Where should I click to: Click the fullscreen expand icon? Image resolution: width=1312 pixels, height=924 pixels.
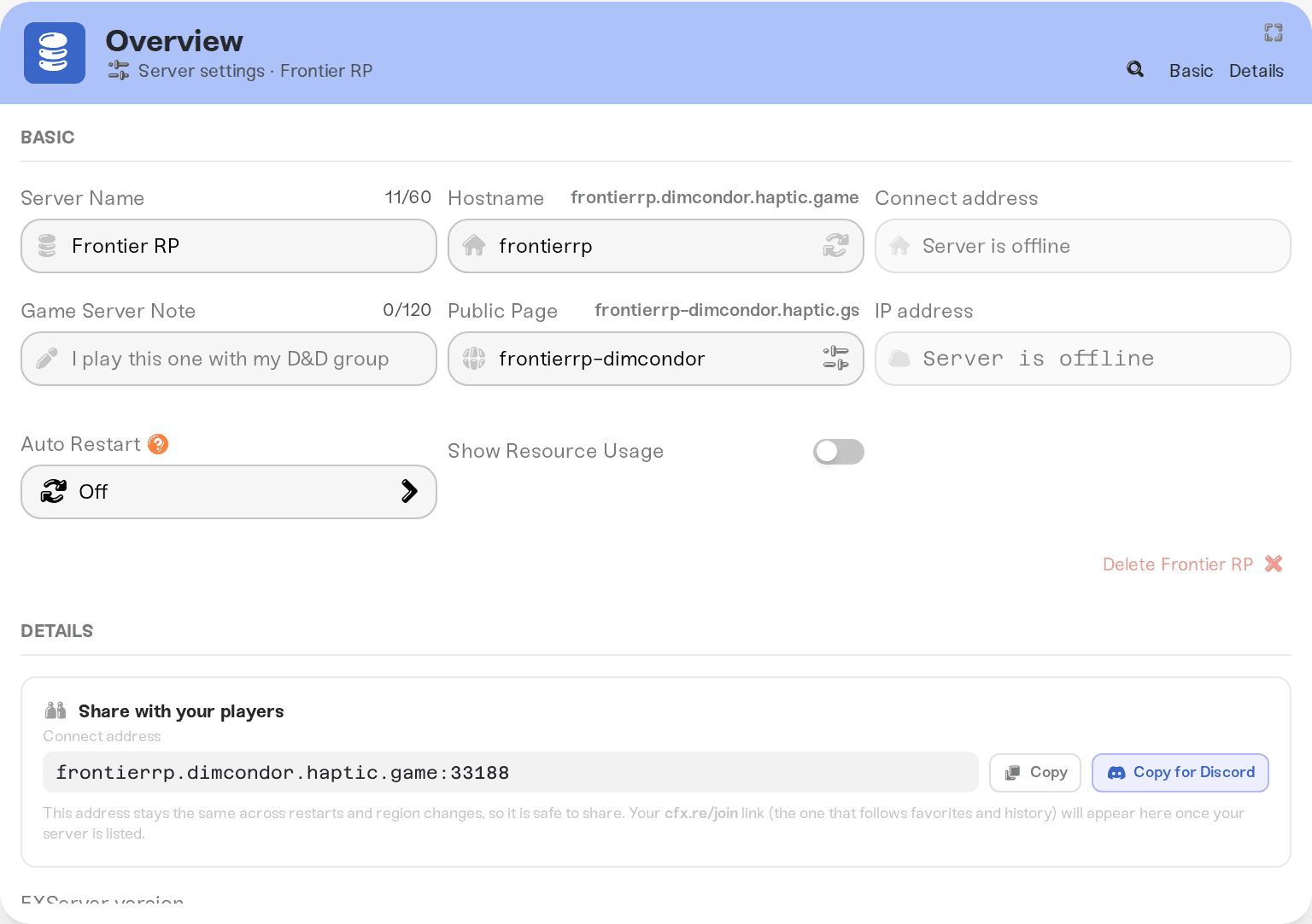click(1274, 32)
